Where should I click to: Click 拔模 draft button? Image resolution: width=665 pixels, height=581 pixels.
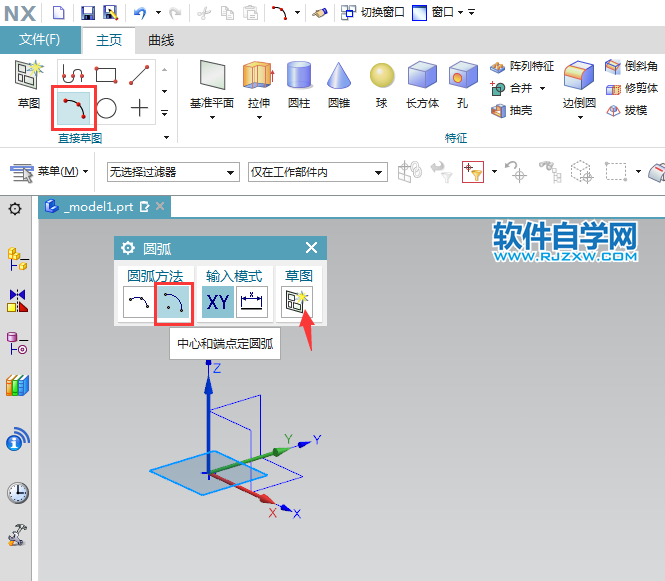(x=626, y=110)
